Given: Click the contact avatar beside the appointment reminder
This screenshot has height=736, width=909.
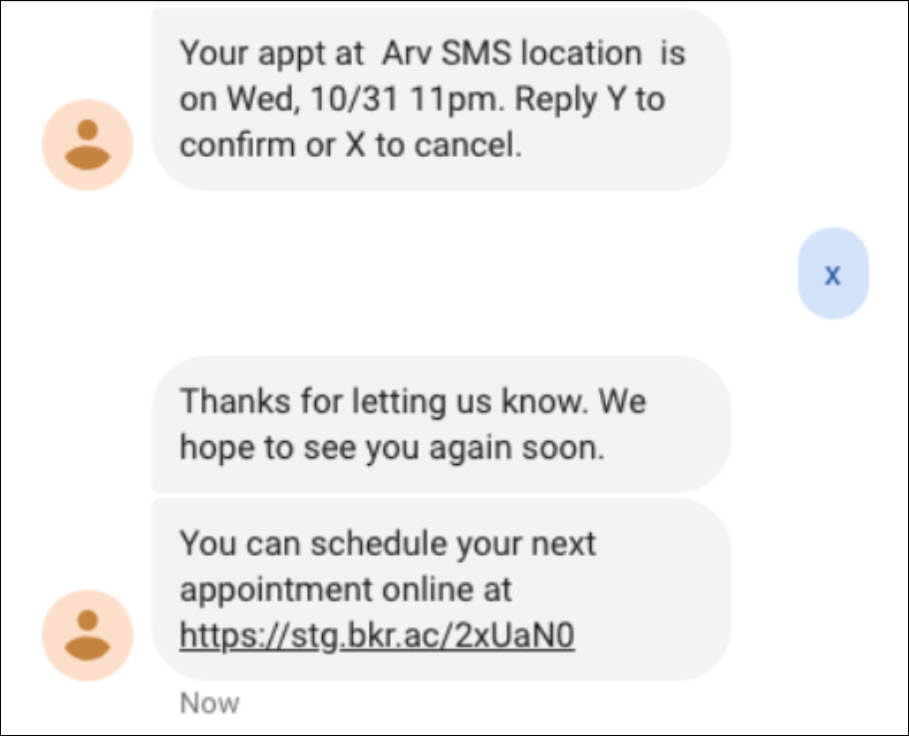Looking at the screenshot, I should point(88,144).
